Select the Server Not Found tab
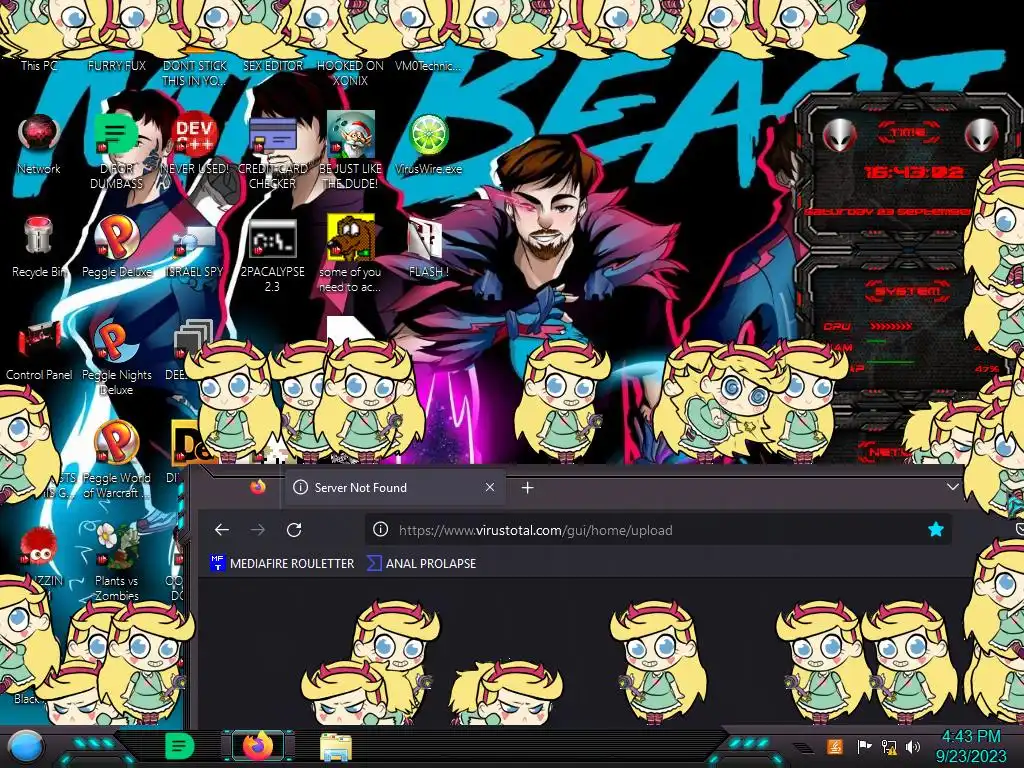Image resolution: width=1024 pixels, height=768 pixels. [394, 487]
